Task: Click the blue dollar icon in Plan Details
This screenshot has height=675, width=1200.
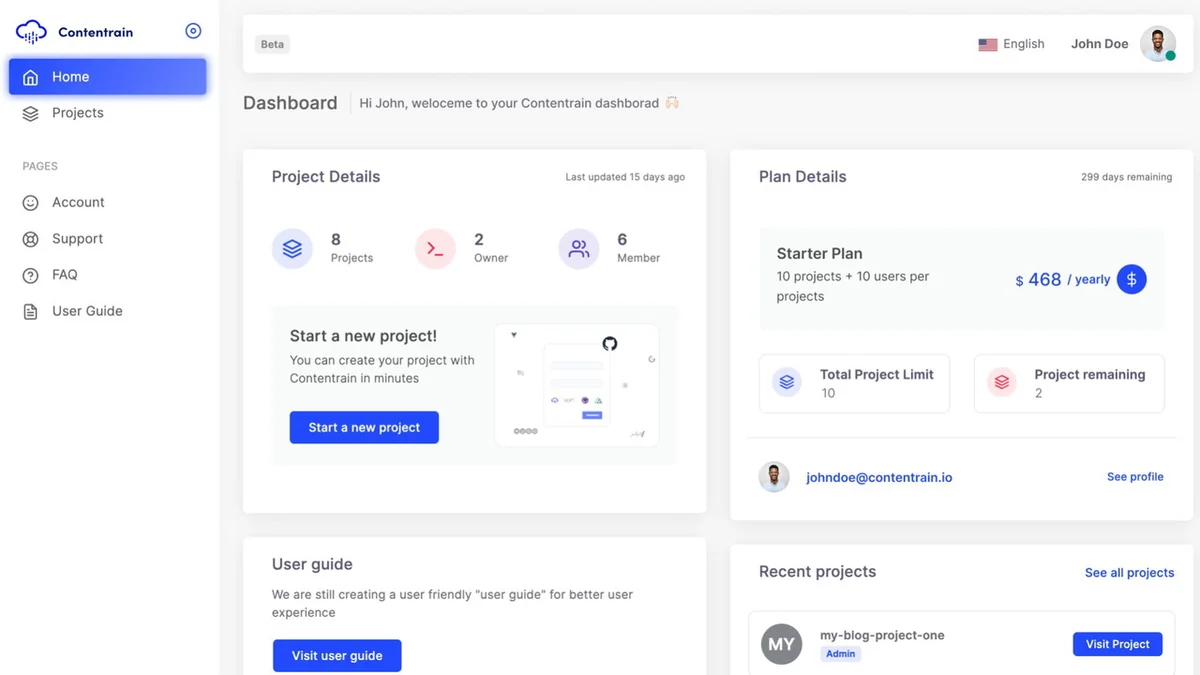Action: [1132, 279]
